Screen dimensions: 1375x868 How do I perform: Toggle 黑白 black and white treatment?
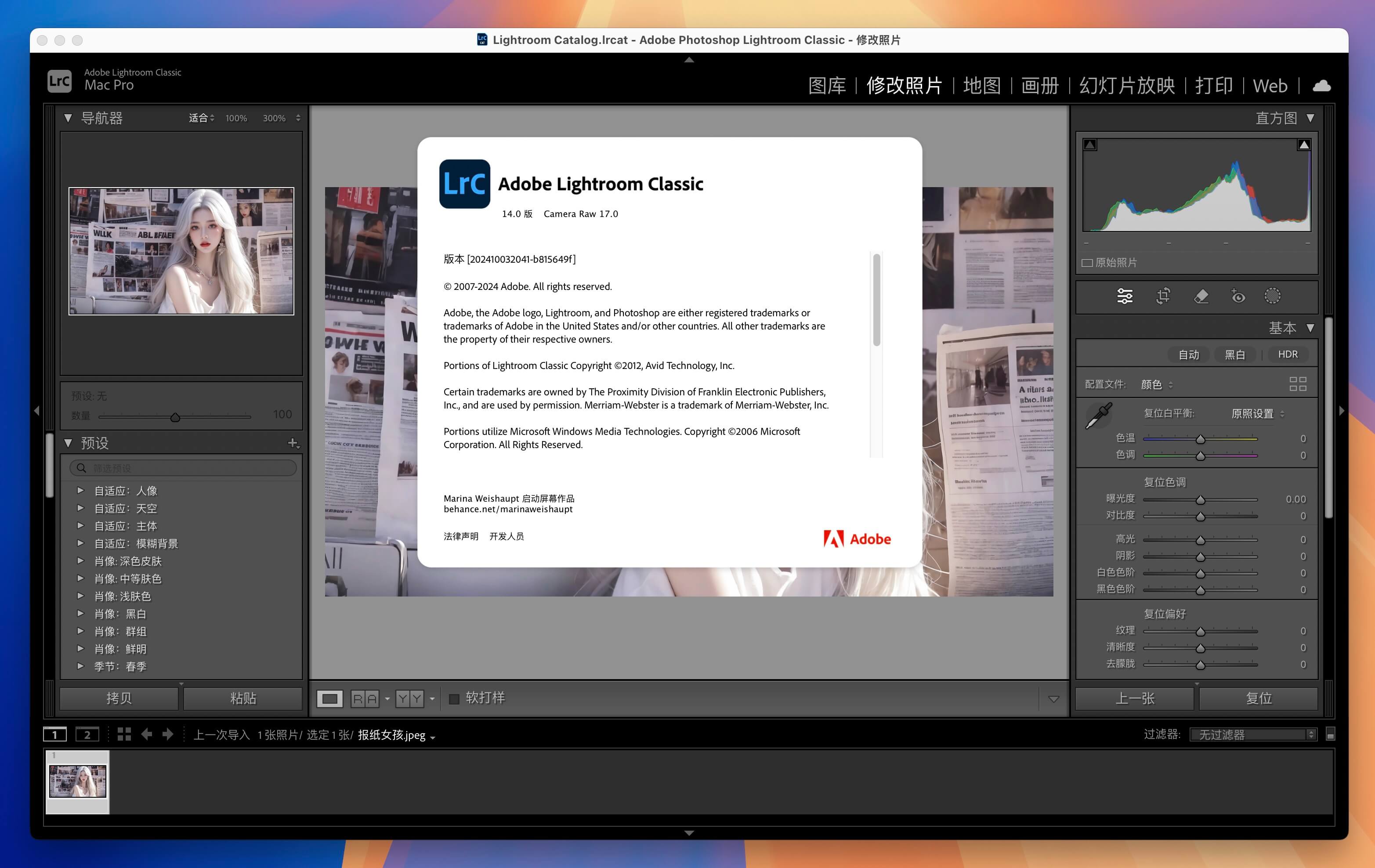pyautogui.click(x=1234, y=354)
